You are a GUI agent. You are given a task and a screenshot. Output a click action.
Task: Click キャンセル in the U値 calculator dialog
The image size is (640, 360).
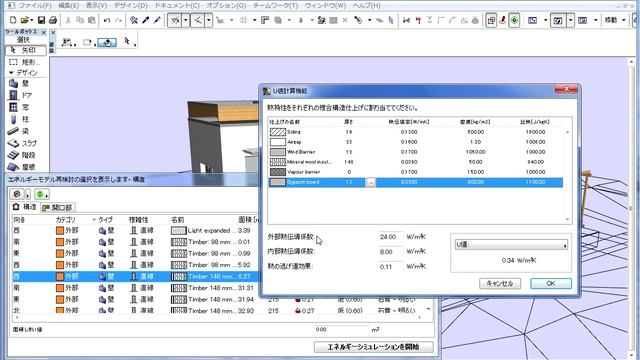pos(500,283)
